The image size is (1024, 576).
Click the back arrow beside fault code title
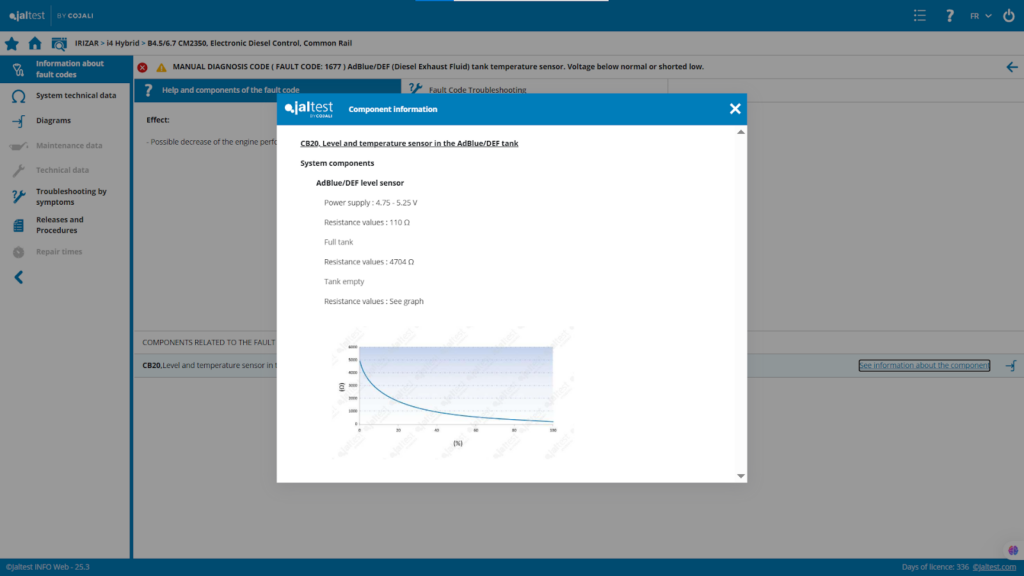[1011, 67]
